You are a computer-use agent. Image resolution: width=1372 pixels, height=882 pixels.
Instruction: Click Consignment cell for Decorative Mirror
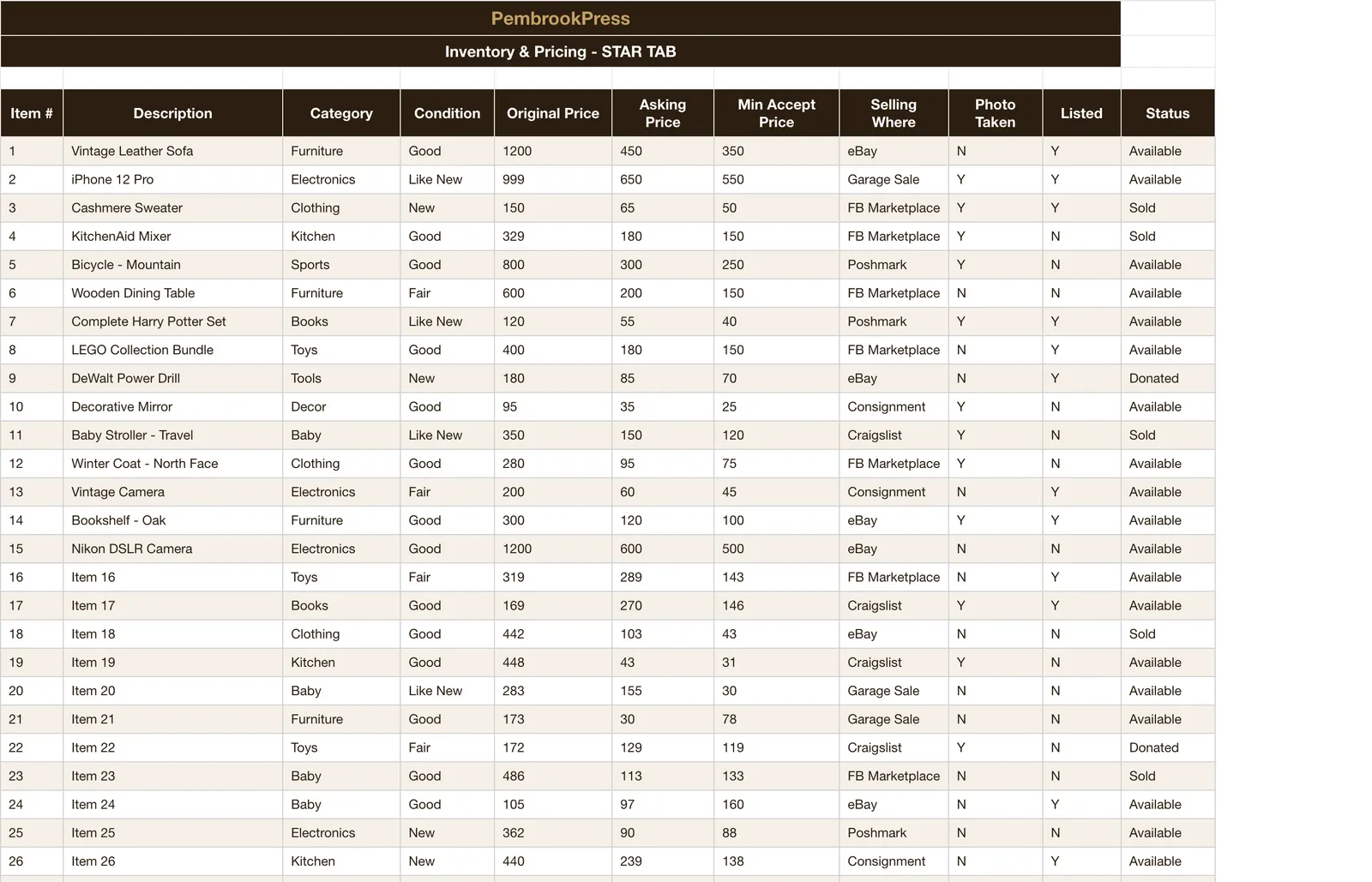pos(894,406)
